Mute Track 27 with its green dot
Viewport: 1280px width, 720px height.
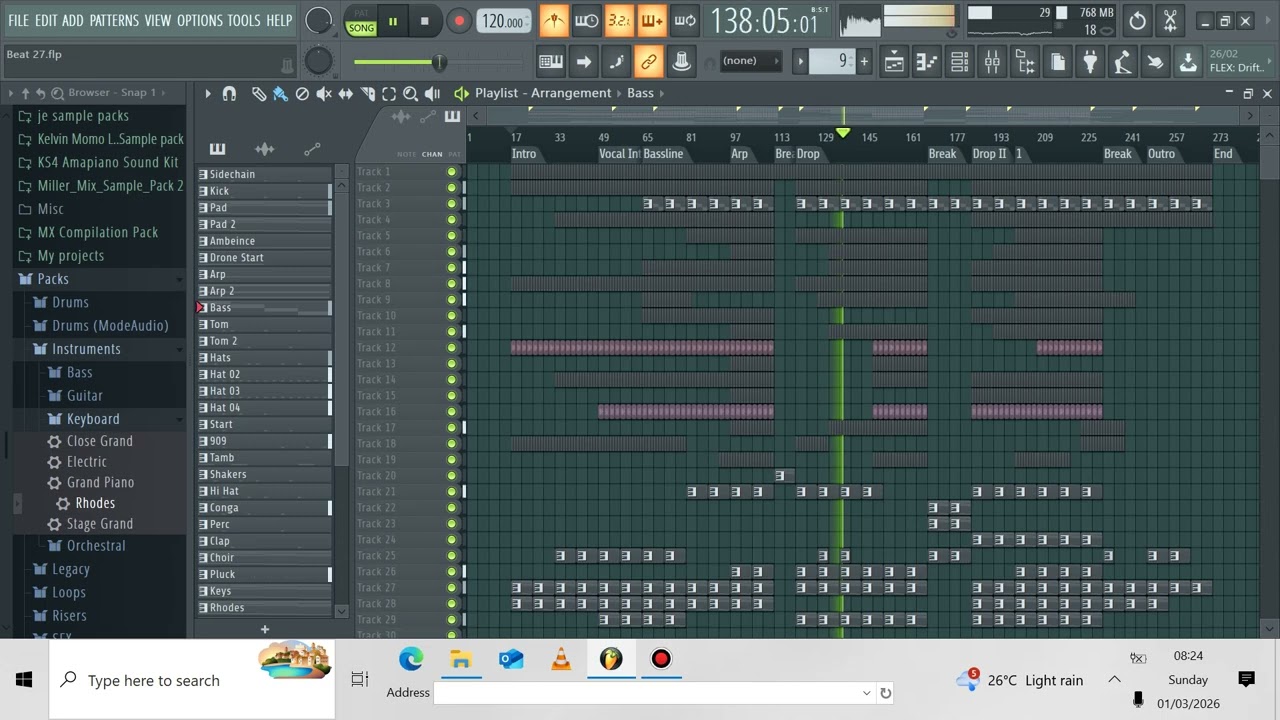[452, 588]
